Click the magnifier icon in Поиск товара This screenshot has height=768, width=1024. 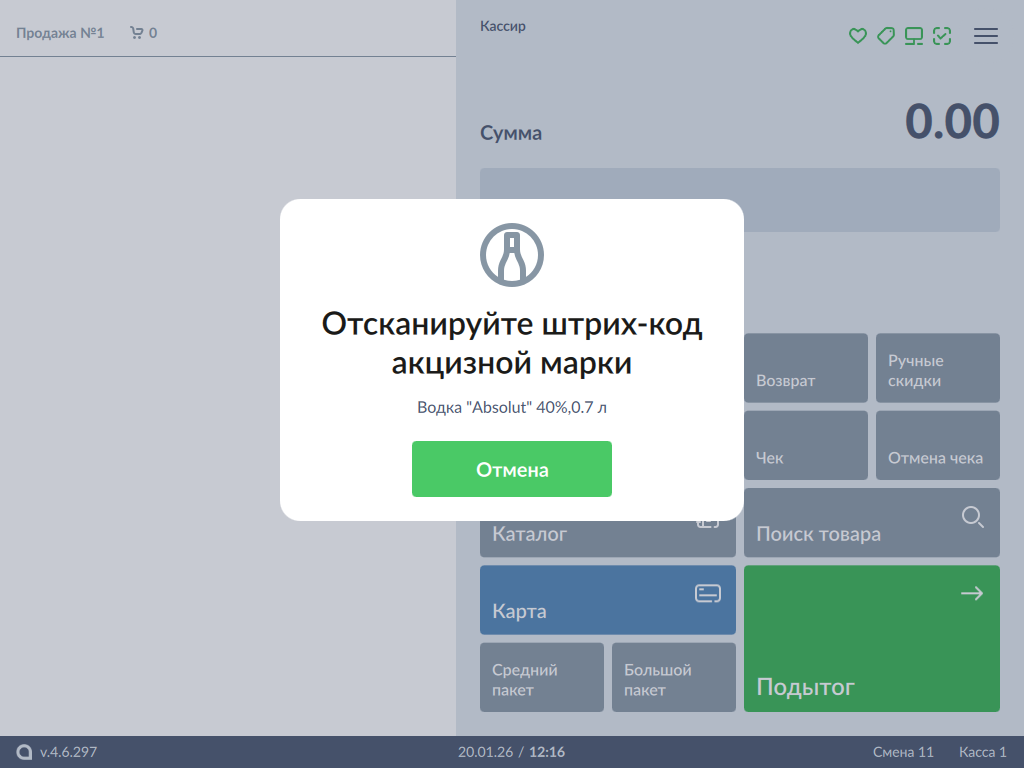point(972,517)
